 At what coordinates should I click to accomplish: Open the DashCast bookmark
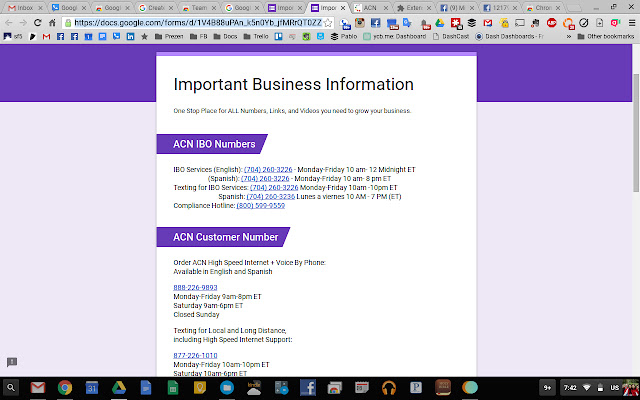click(x=451, y=37)
